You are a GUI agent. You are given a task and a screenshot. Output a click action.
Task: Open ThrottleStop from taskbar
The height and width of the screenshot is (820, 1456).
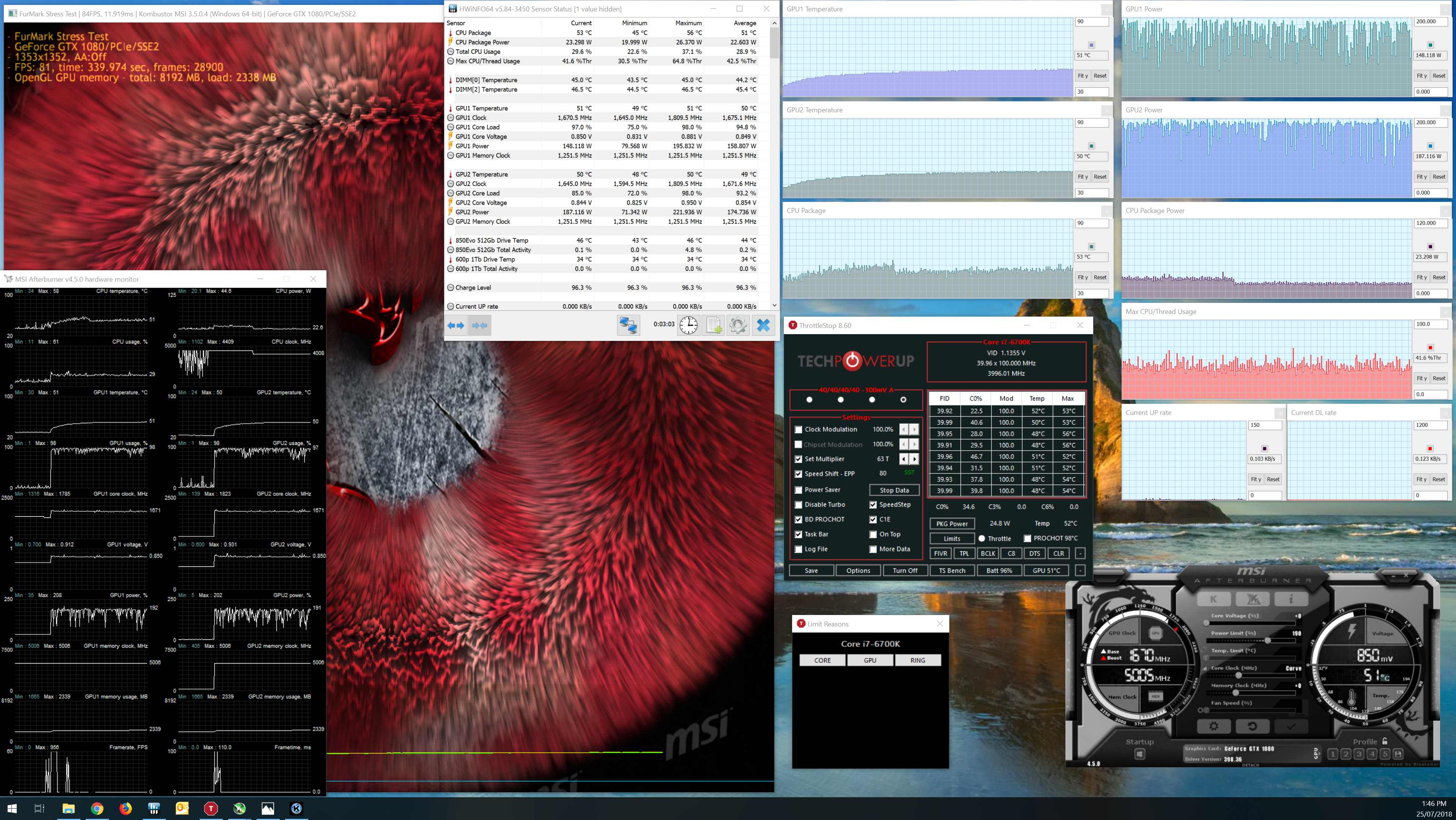tap(211, 809)
